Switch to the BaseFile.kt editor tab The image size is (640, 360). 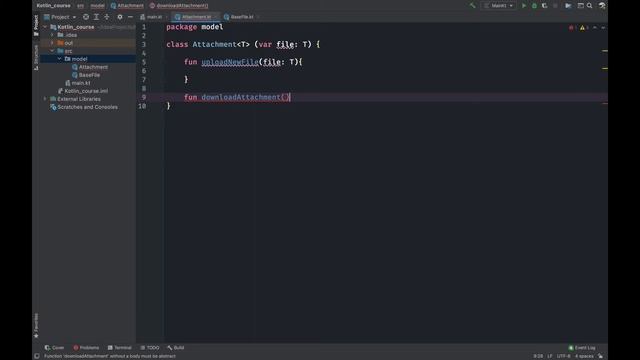pyautogui.click(x=242, y=17)
